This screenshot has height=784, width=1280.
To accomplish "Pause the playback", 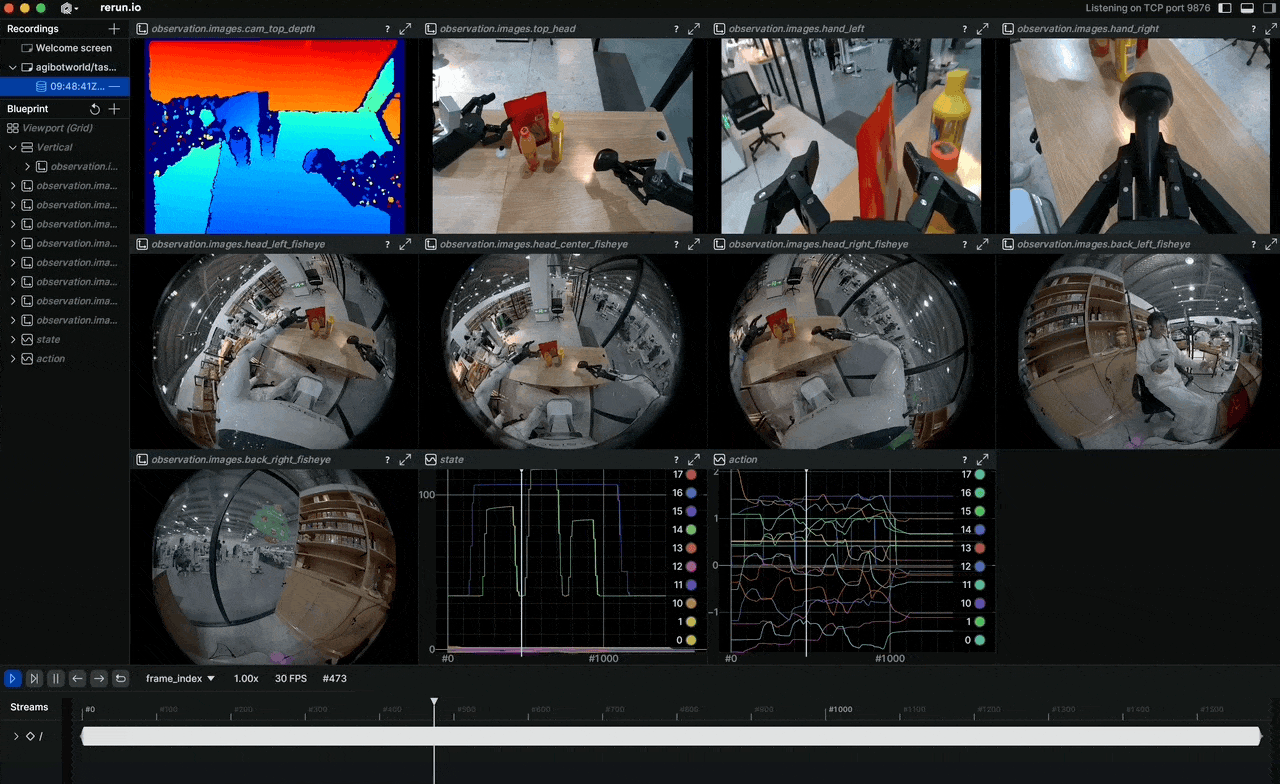I will click(56, 678).
